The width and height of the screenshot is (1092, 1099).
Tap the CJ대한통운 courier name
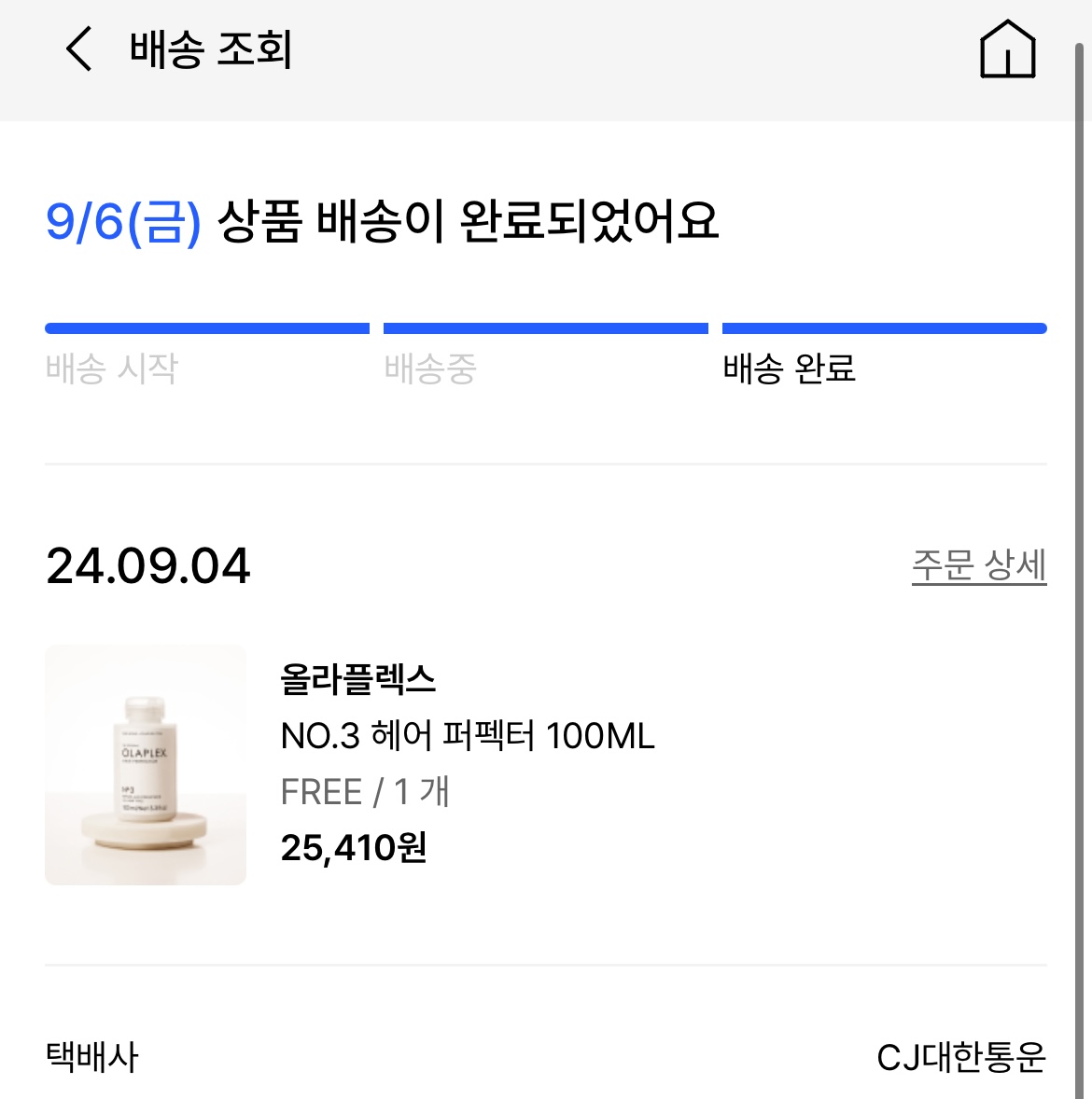pyautogui.click(x=960, y=1057)
